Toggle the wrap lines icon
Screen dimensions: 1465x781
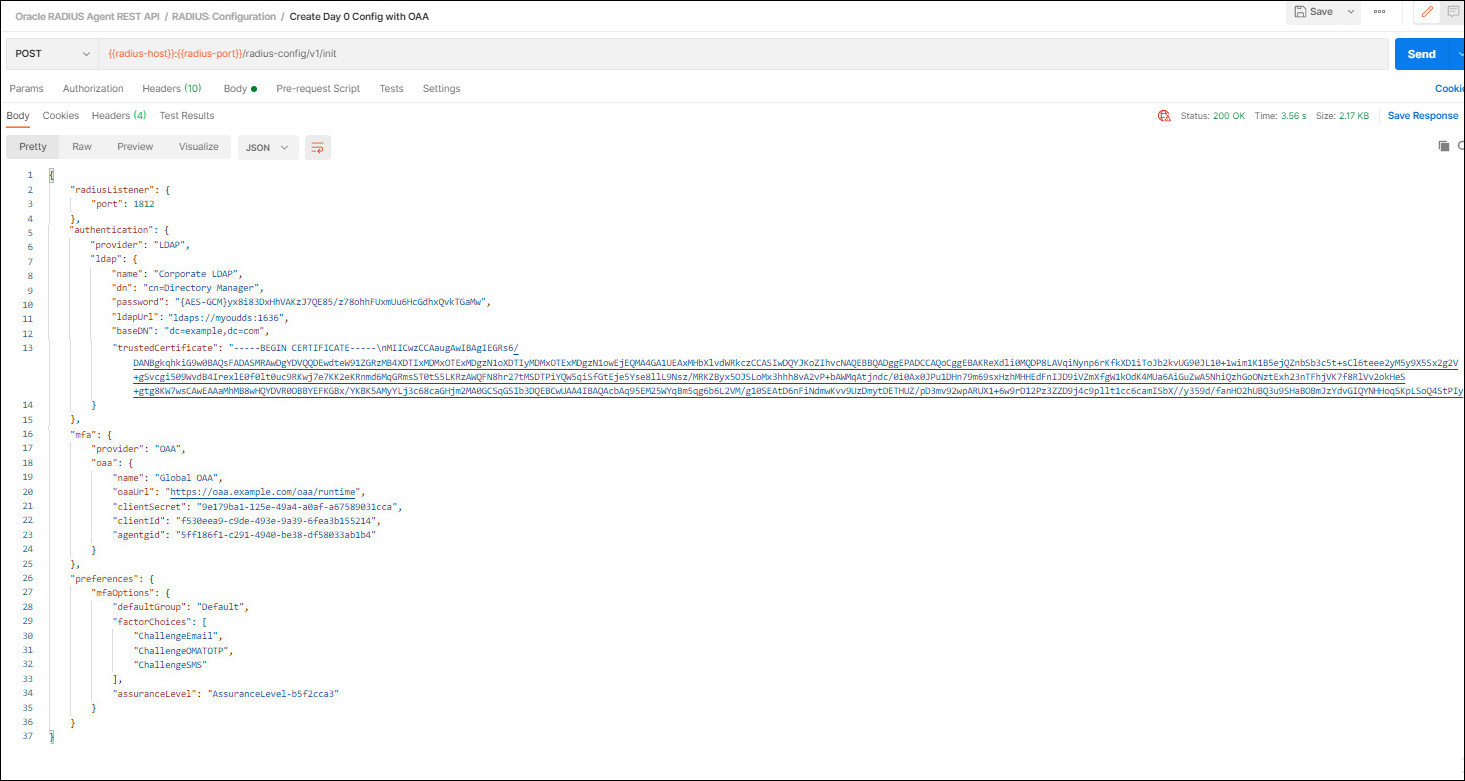(318, 148)
